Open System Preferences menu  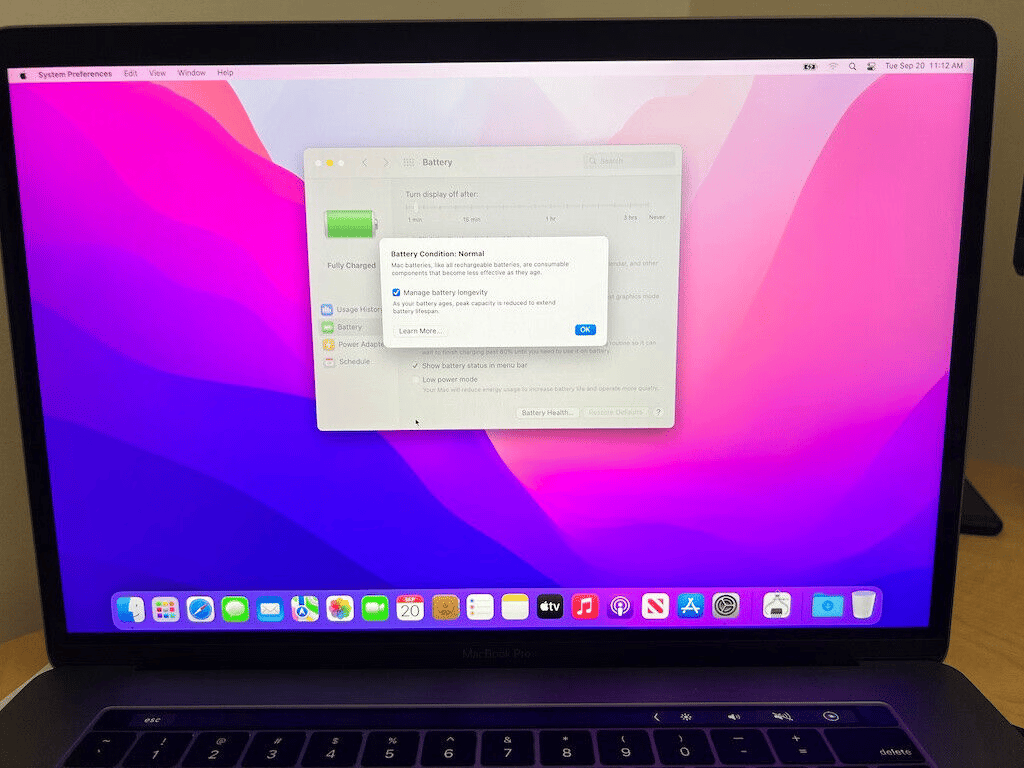(75, 74)
